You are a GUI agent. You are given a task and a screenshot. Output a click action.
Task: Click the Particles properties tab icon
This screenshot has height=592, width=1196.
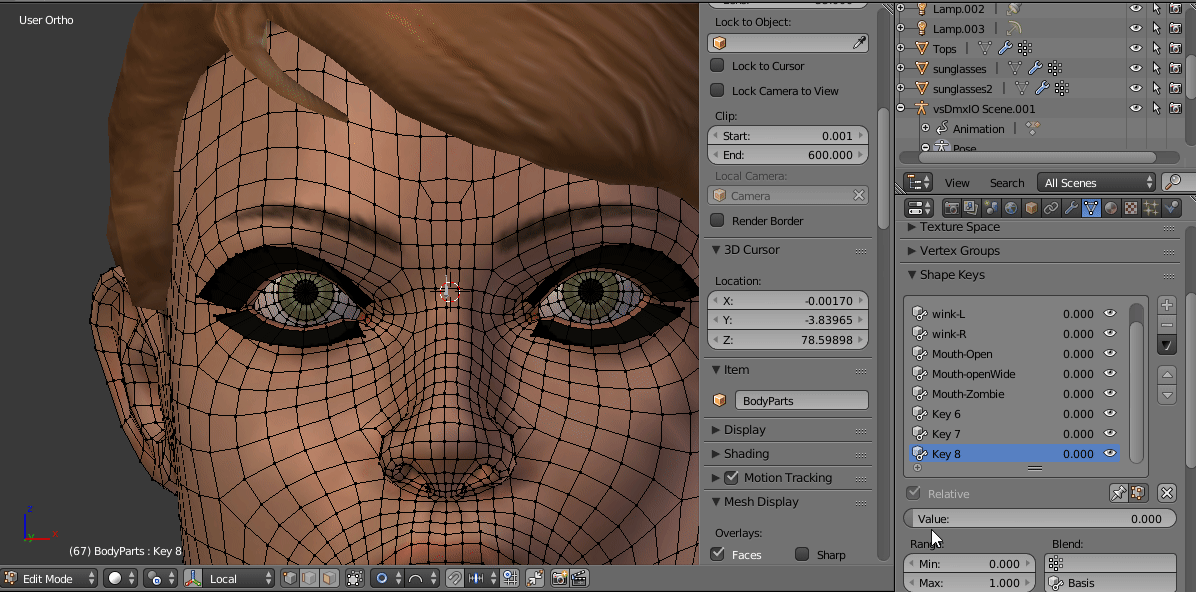pos(1151,208)
